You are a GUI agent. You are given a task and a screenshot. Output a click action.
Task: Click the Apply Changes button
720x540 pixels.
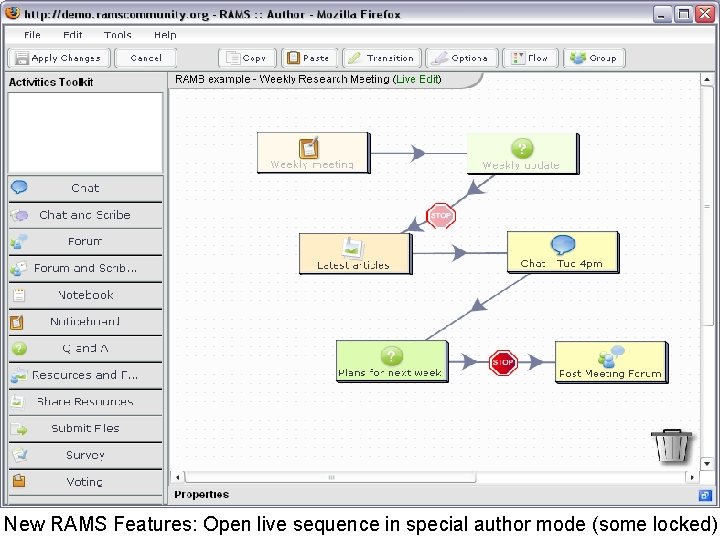(x=59, y=58)
